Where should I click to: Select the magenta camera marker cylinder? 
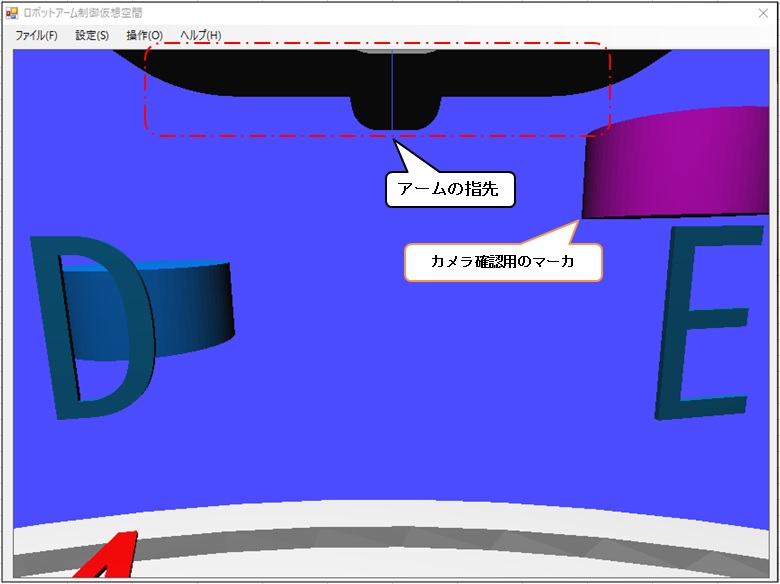pyautogui.click(x=676, y=162)
